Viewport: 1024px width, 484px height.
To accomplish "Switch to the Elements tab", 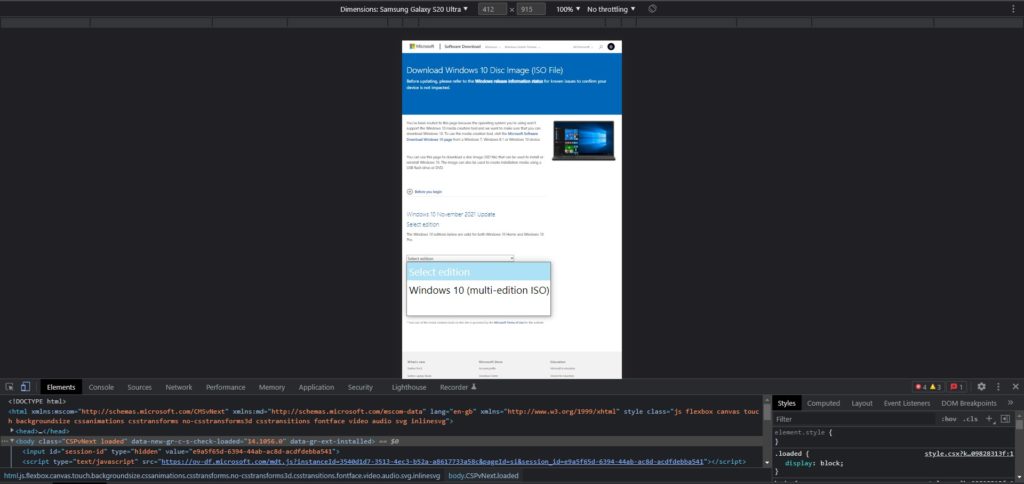I will click(x=61, y=387).
